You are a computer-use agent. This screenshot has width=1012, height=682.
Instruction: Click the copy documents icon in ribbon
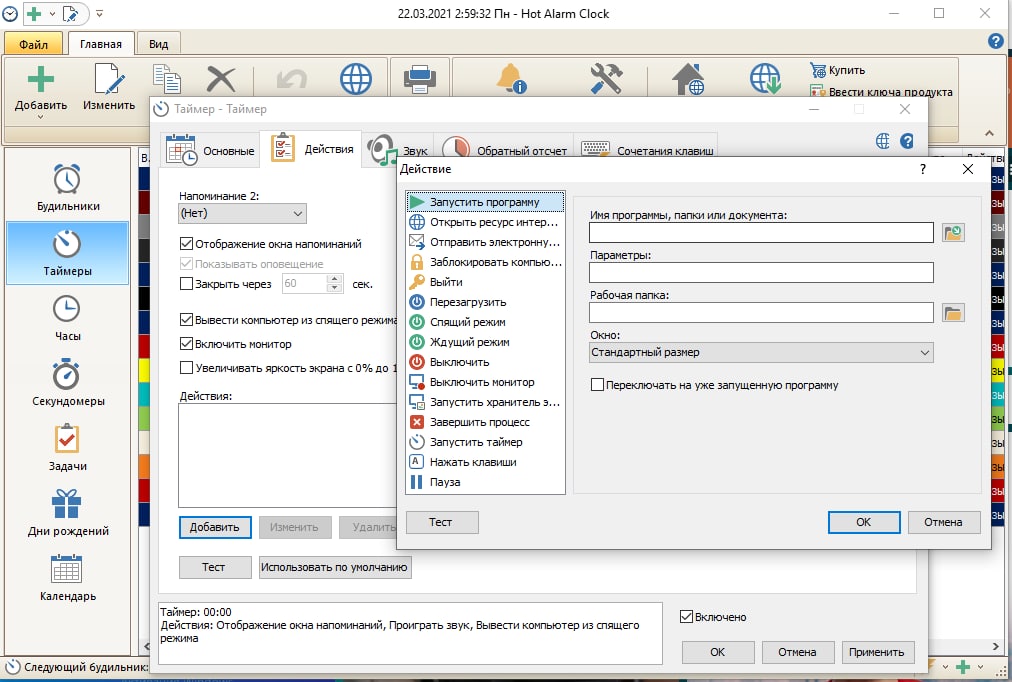pos(167,79)
